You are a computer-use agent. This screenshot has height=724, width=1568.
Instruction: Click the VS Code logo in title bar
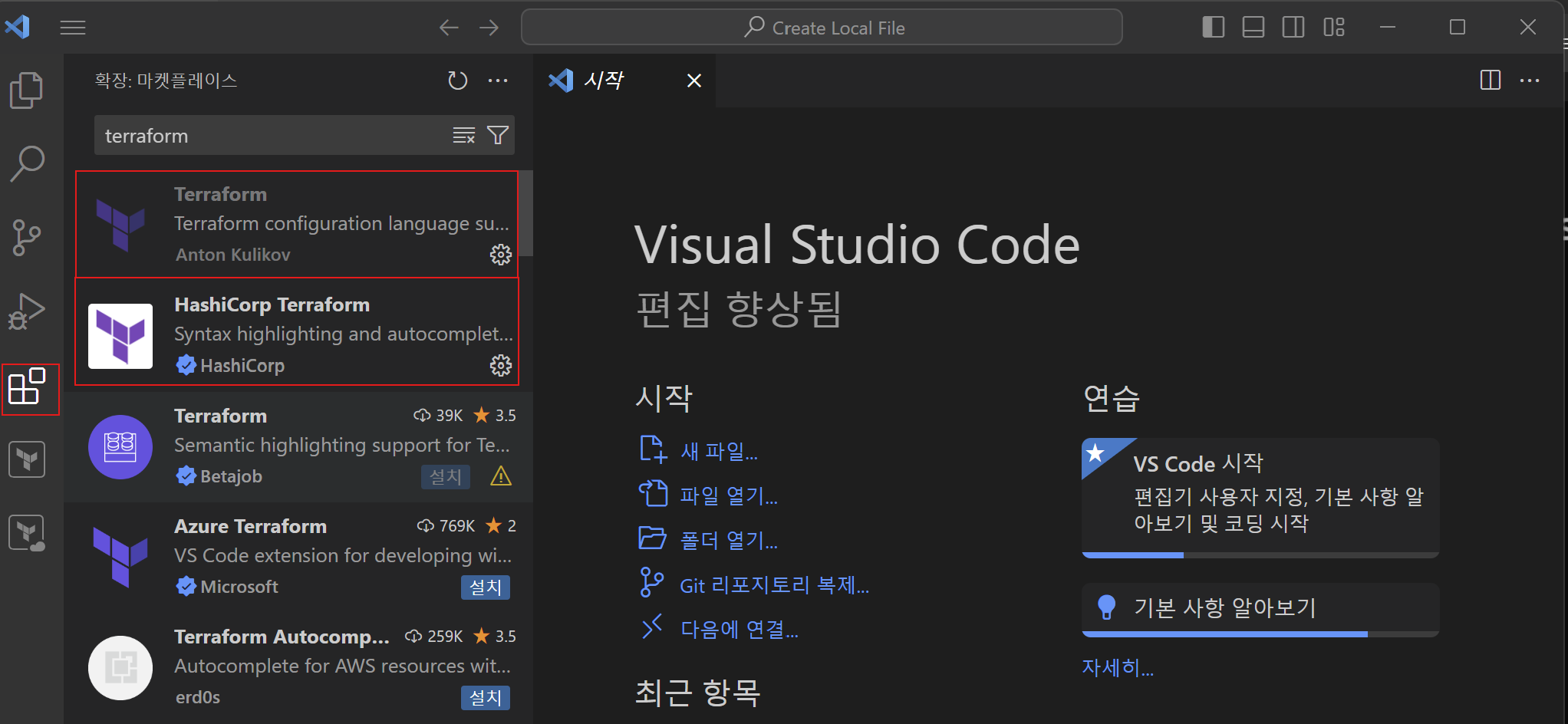pyautogui.click(x=17, y=27)
